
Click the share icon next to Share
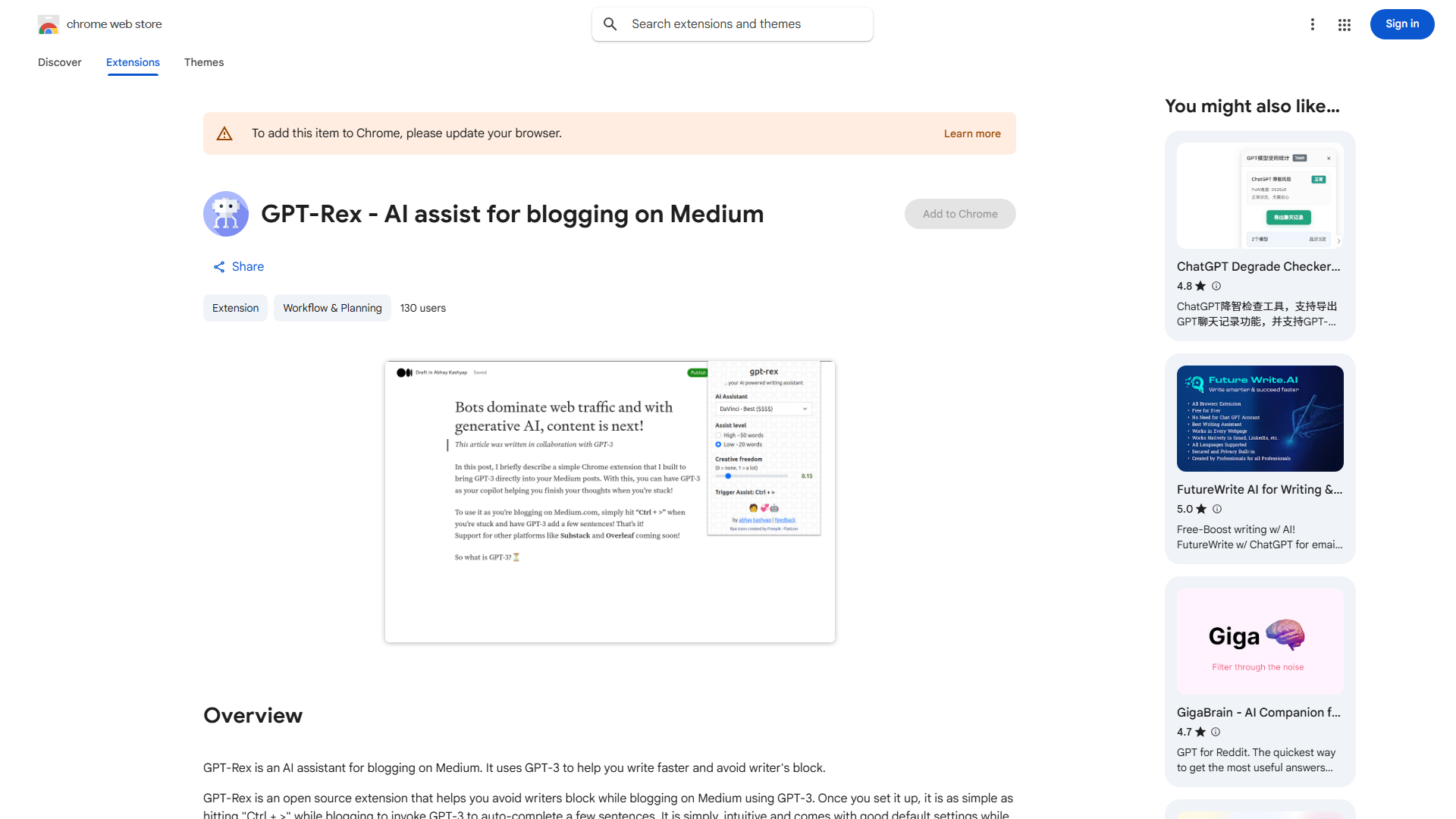[x=219, y=267]
